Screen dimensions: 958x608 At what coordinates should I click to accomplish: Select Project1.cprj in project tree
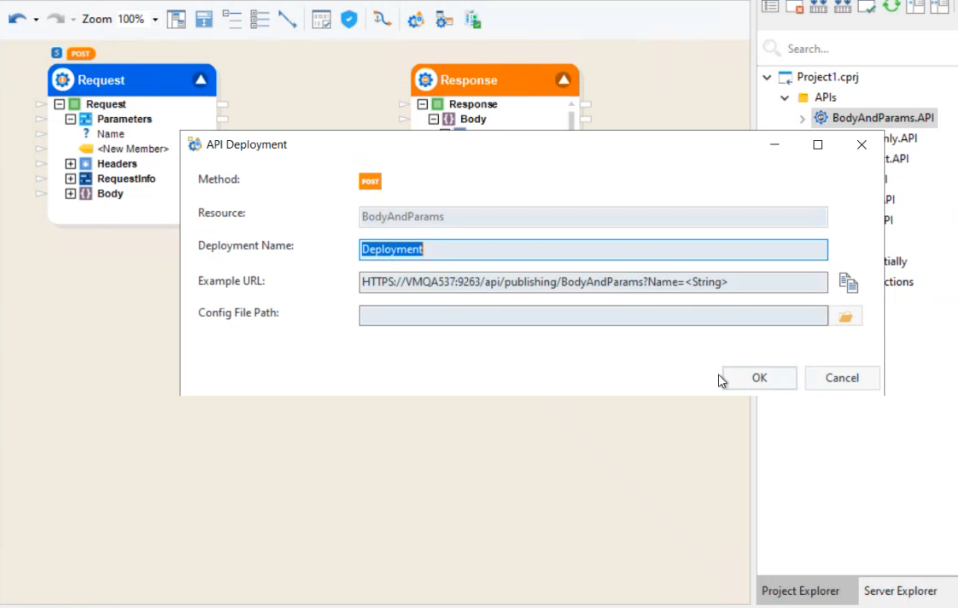[x=827, y=77]
